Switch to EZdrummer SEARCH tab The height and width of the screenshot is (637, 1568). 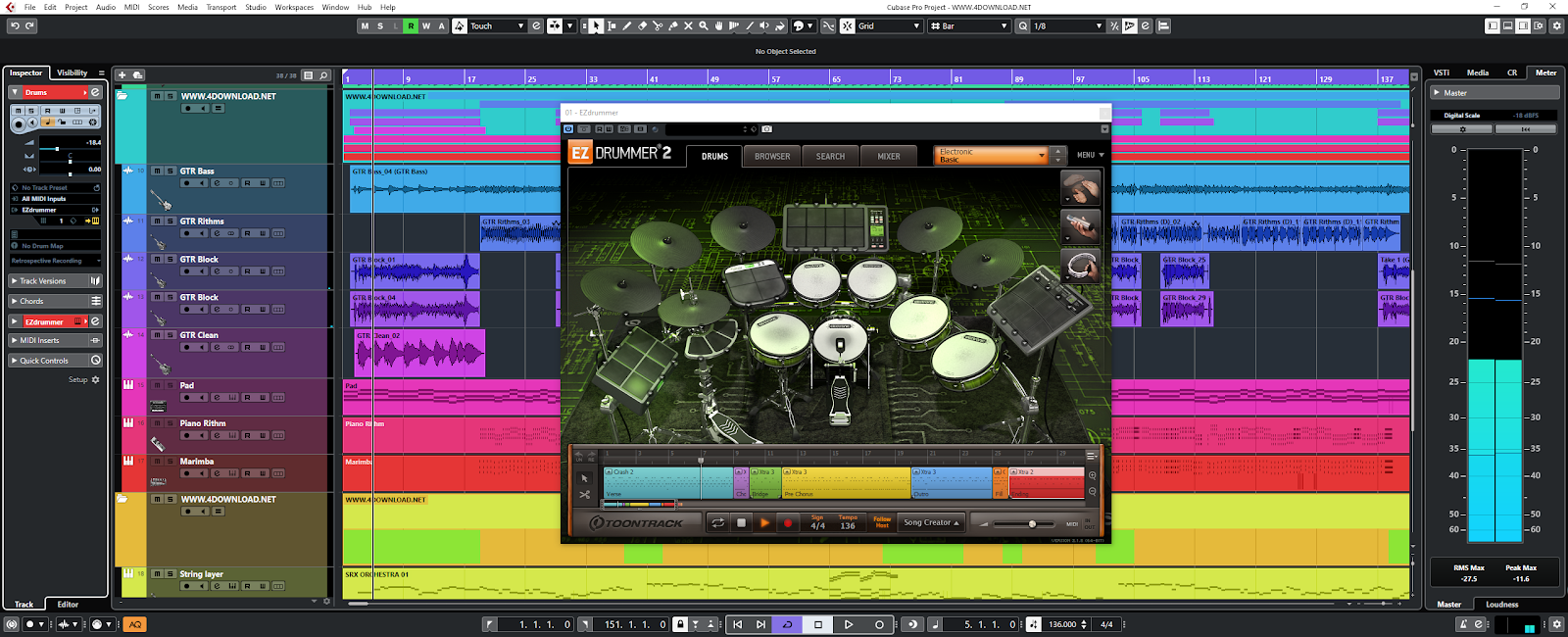830,156
